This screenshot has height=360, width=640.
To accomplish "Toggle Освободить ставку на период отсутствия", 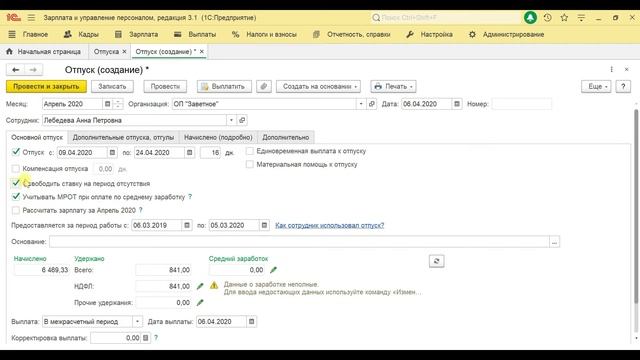I will pos(16,183).
